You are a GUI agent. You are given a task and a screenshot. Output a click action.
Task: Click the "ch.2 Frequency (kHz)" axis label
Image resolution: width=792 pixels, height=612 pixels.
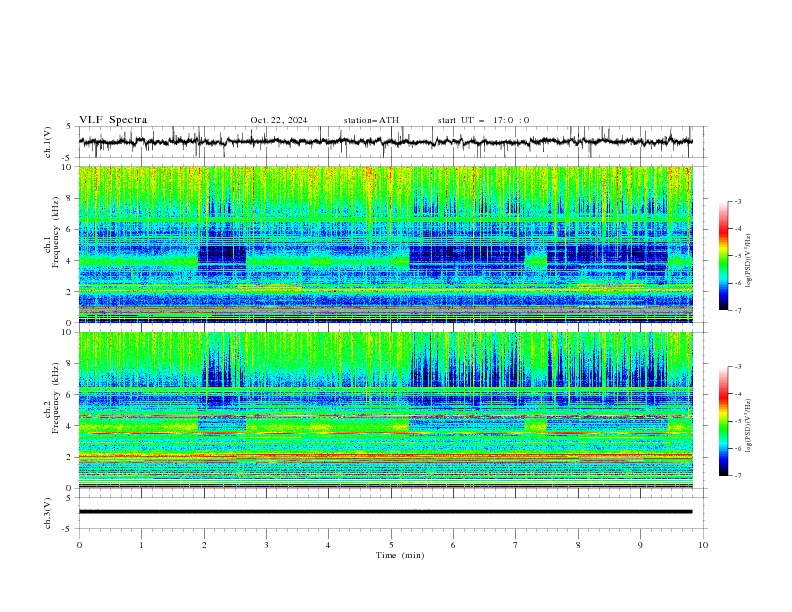[52, 397]
